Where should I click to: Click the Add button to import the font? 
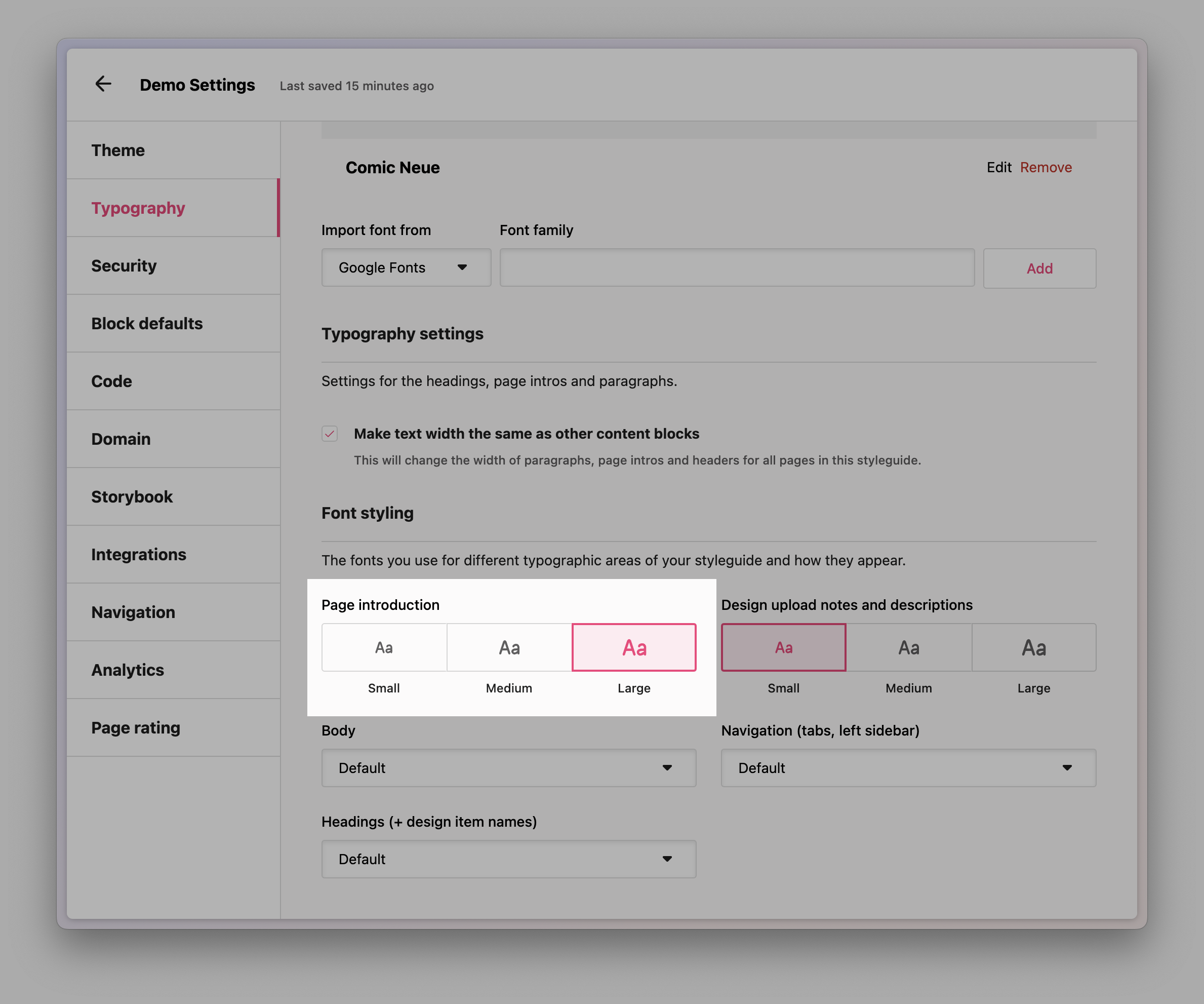(x=1039, y=268)
